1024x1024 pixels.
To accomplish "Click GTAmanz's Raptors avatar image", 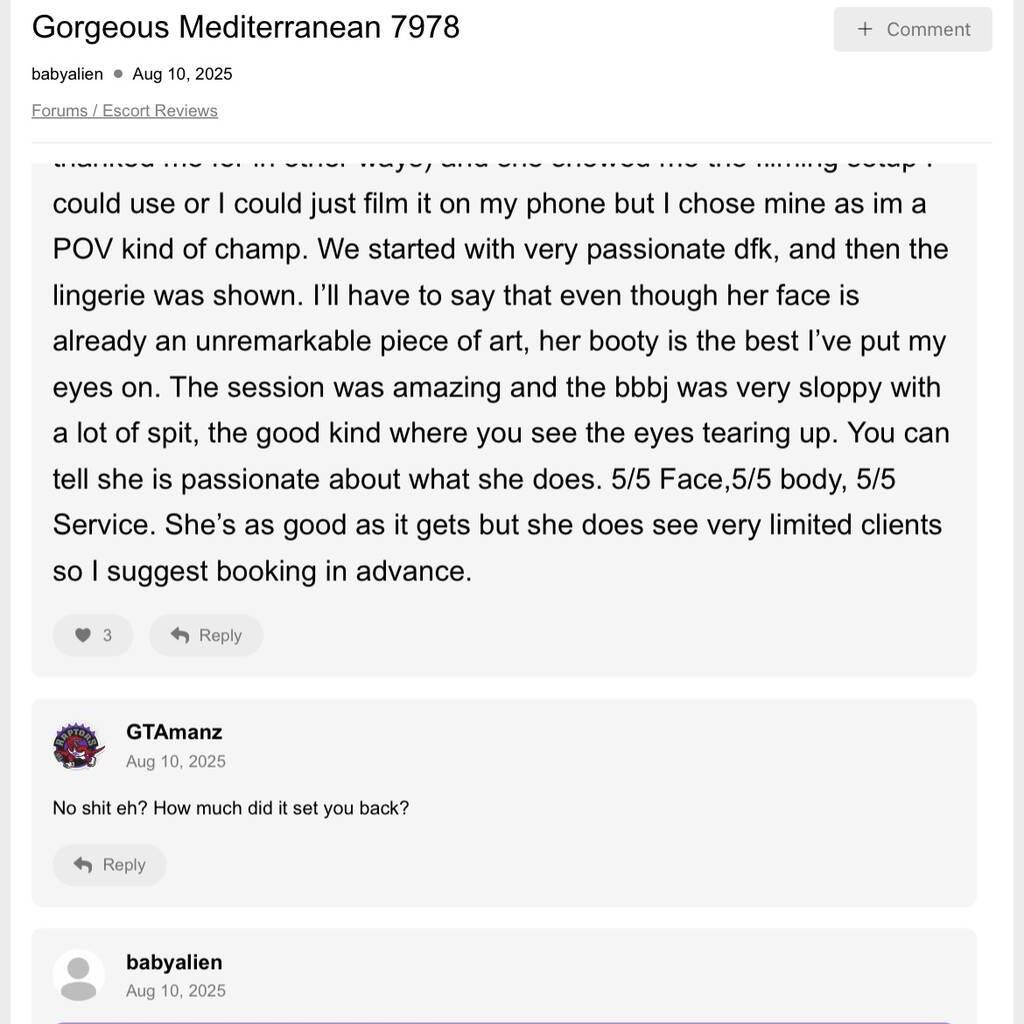I will (77, 744).
